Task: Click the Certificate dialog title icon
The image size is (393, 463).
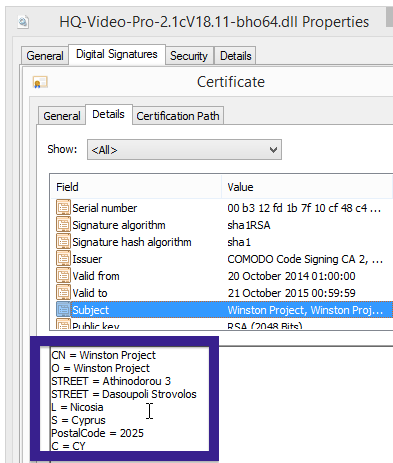Action: coord(40,82)
